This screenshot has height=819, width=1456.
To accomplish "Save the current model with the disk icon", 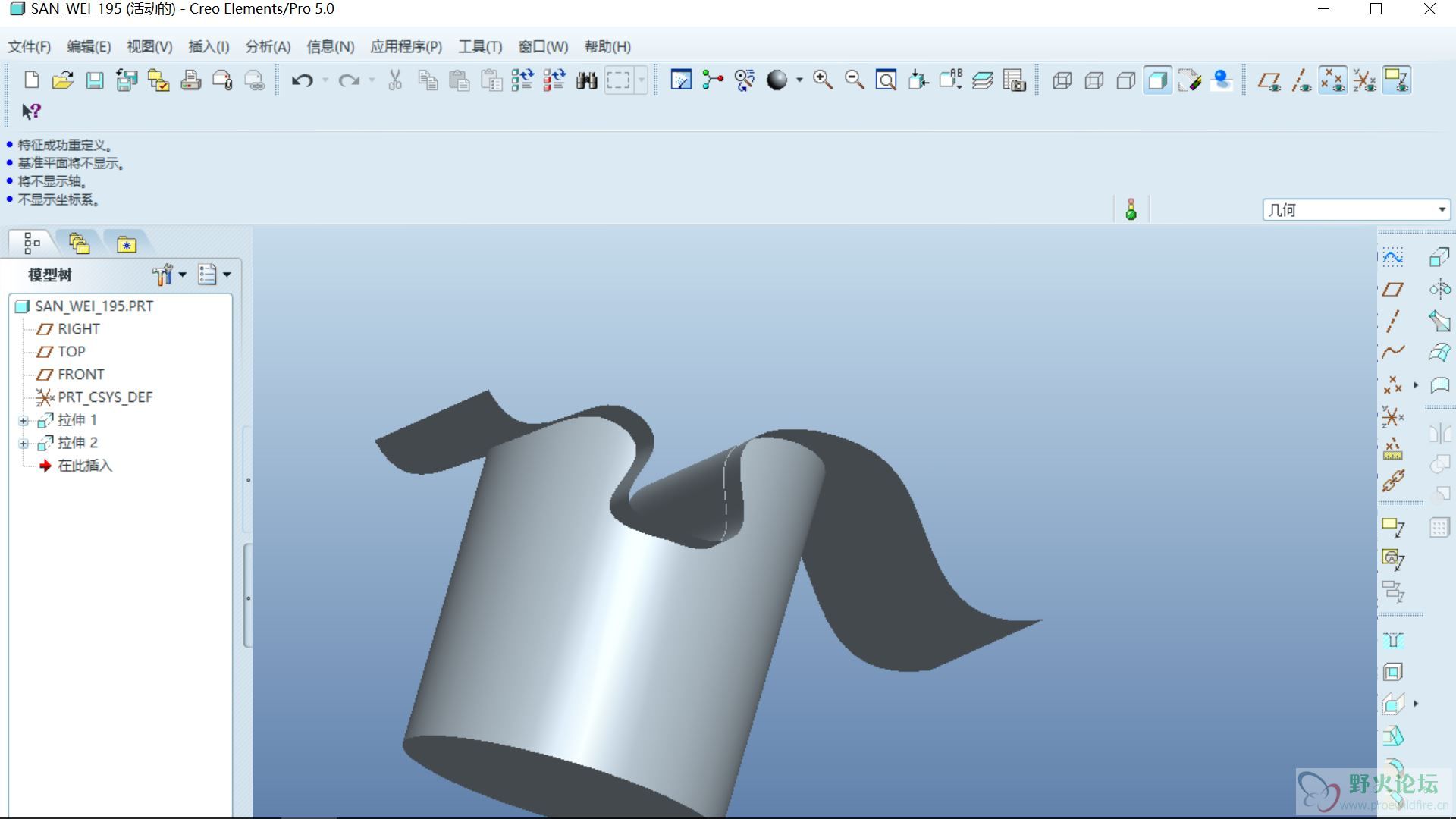I will (95, 80).
